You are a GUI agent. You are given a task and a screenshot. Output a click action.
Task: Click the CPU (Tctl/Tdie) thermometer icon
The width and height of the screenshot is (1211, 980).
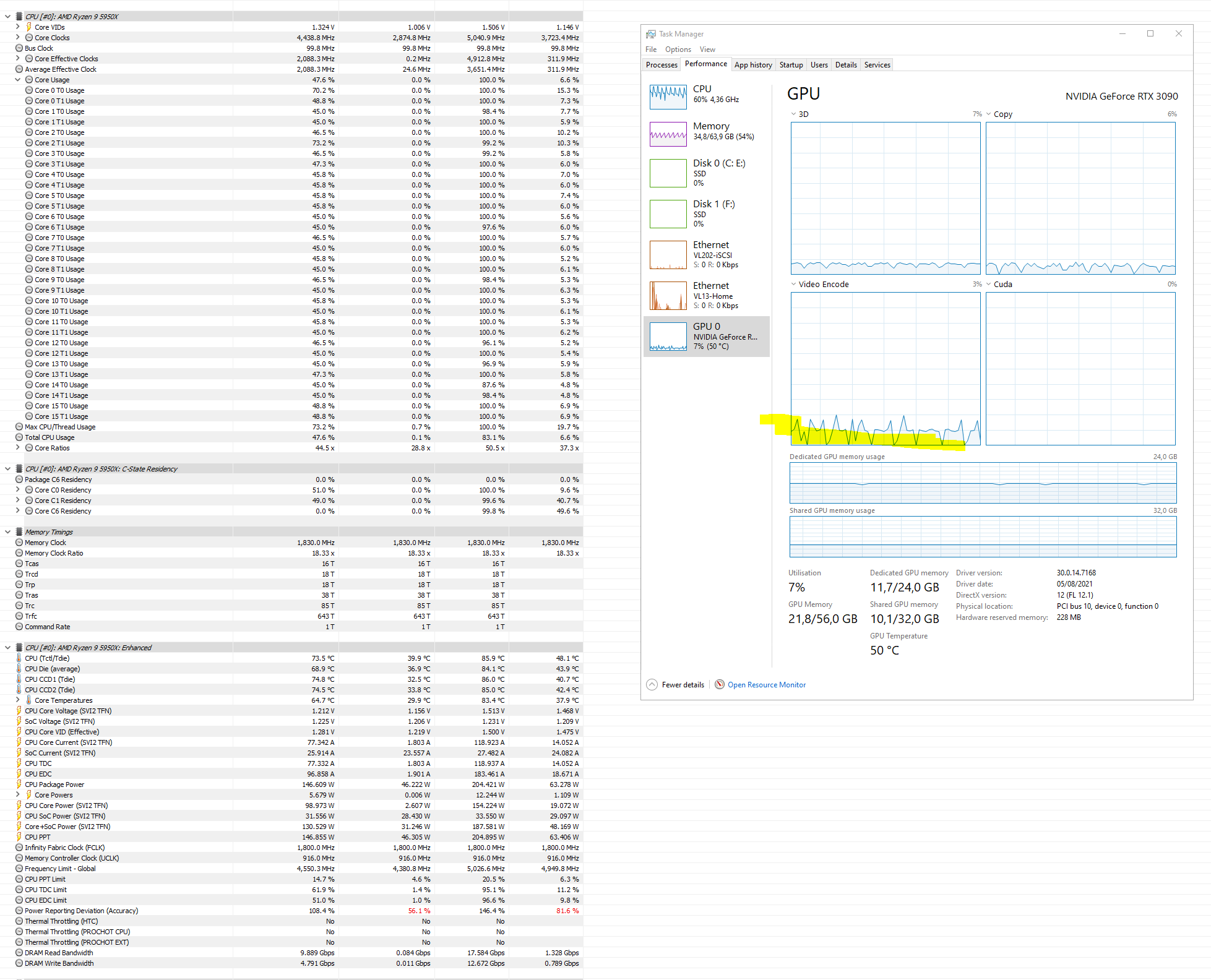(x=19, y=658)
